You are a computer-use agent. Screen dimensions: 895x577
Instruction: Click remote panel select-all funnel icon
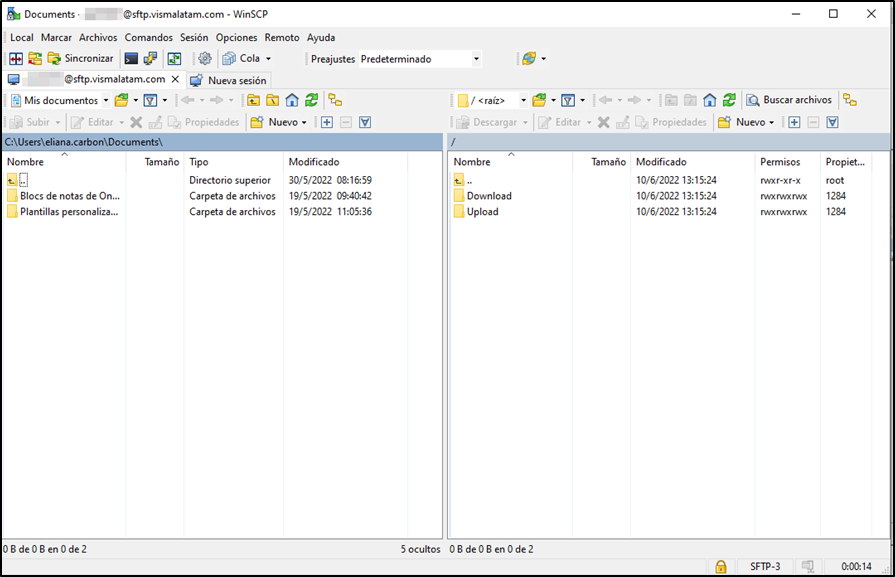(833, 122)
